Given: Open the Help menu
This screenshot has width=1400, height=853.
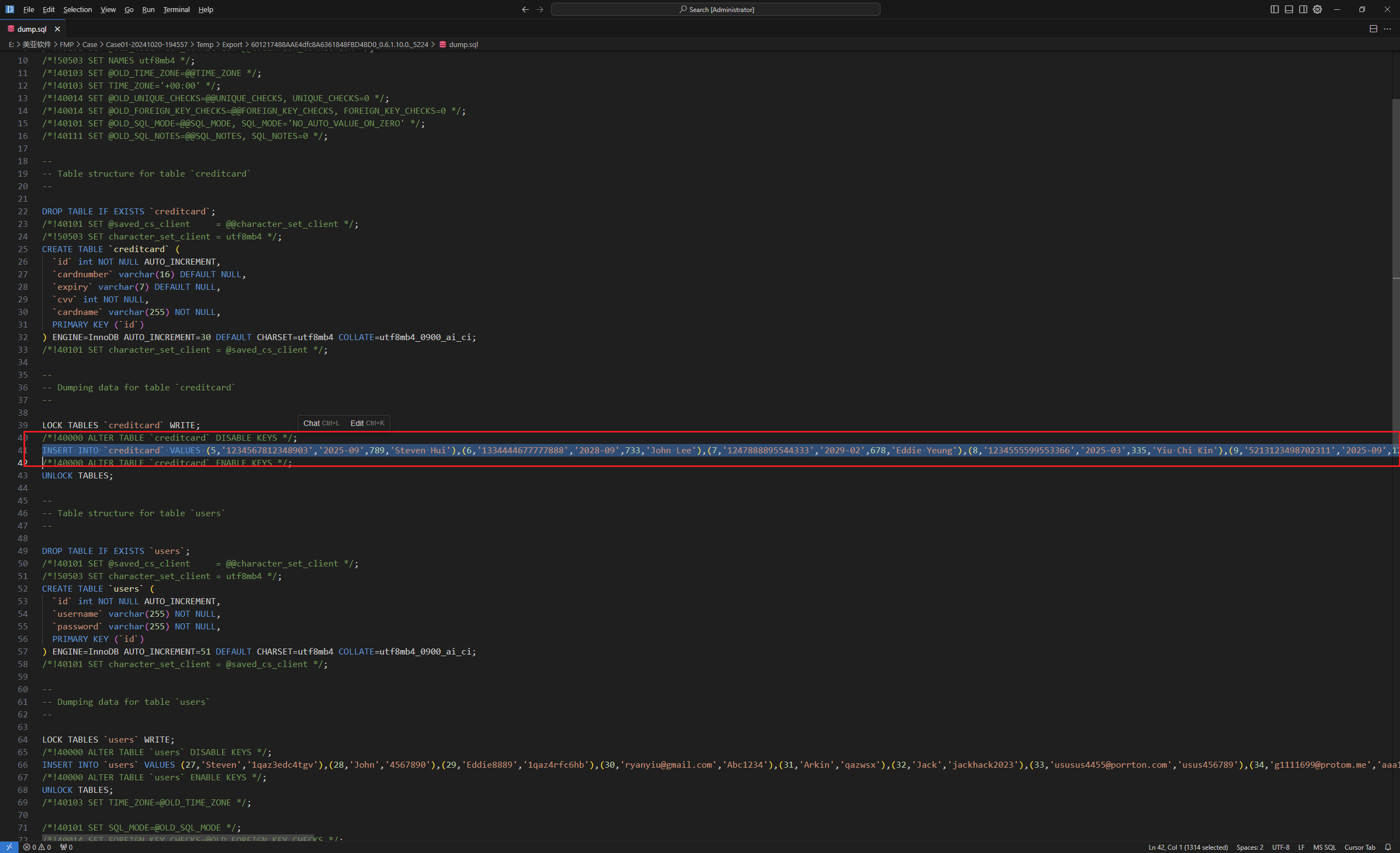Looking at the screenshot, I should (x=206, y=10).
